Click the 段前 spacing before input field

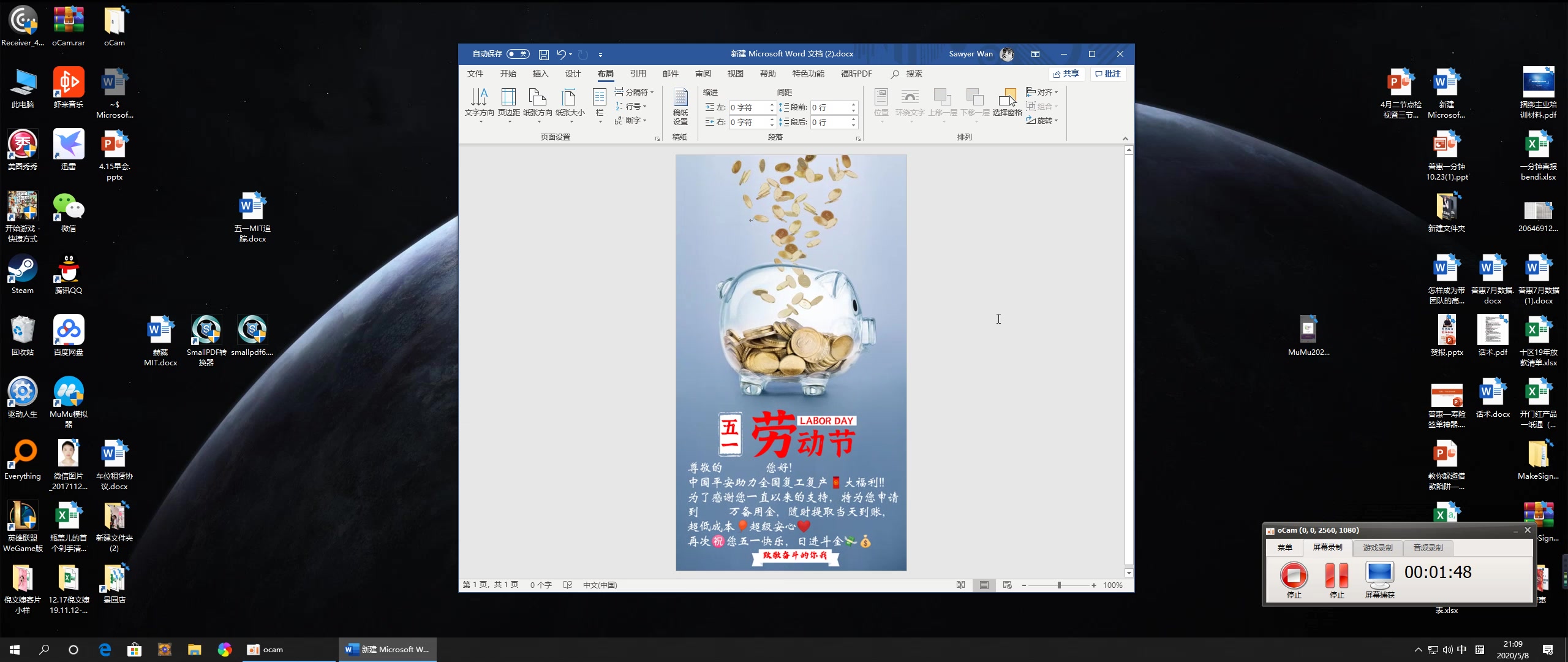828,107
